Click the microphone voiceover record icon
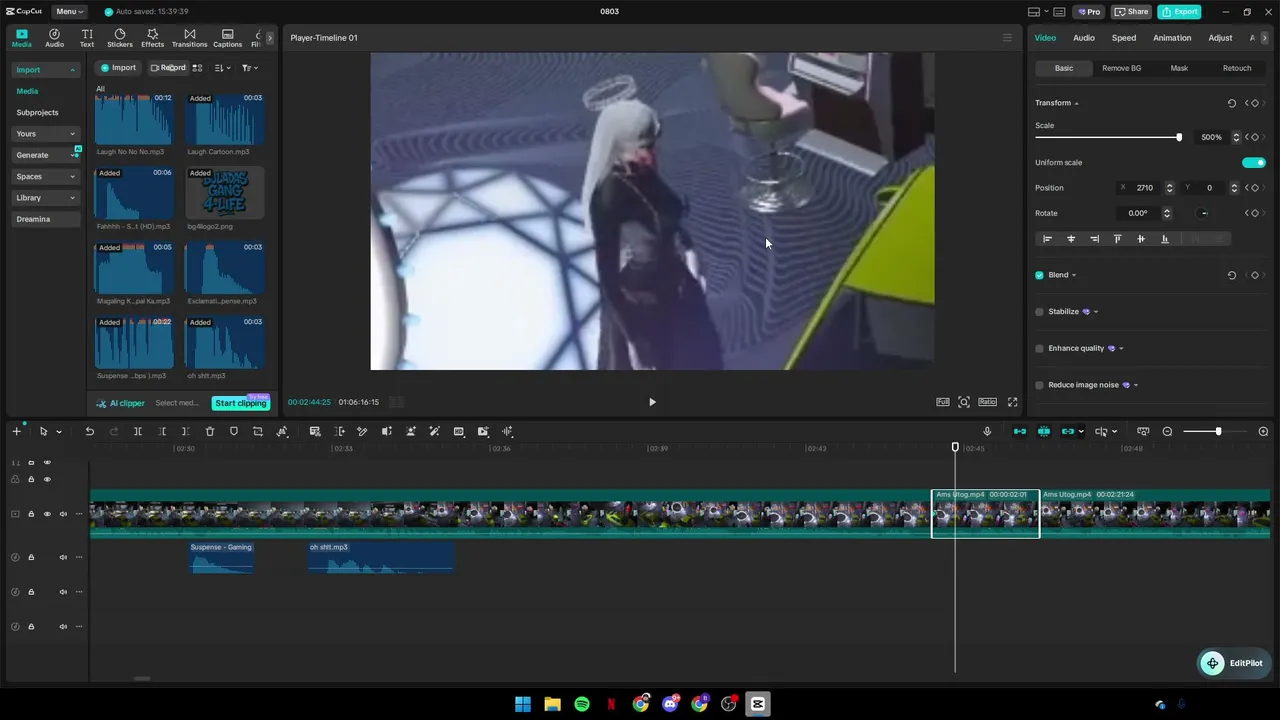1280x720 pixels. [x=987, y=431]
